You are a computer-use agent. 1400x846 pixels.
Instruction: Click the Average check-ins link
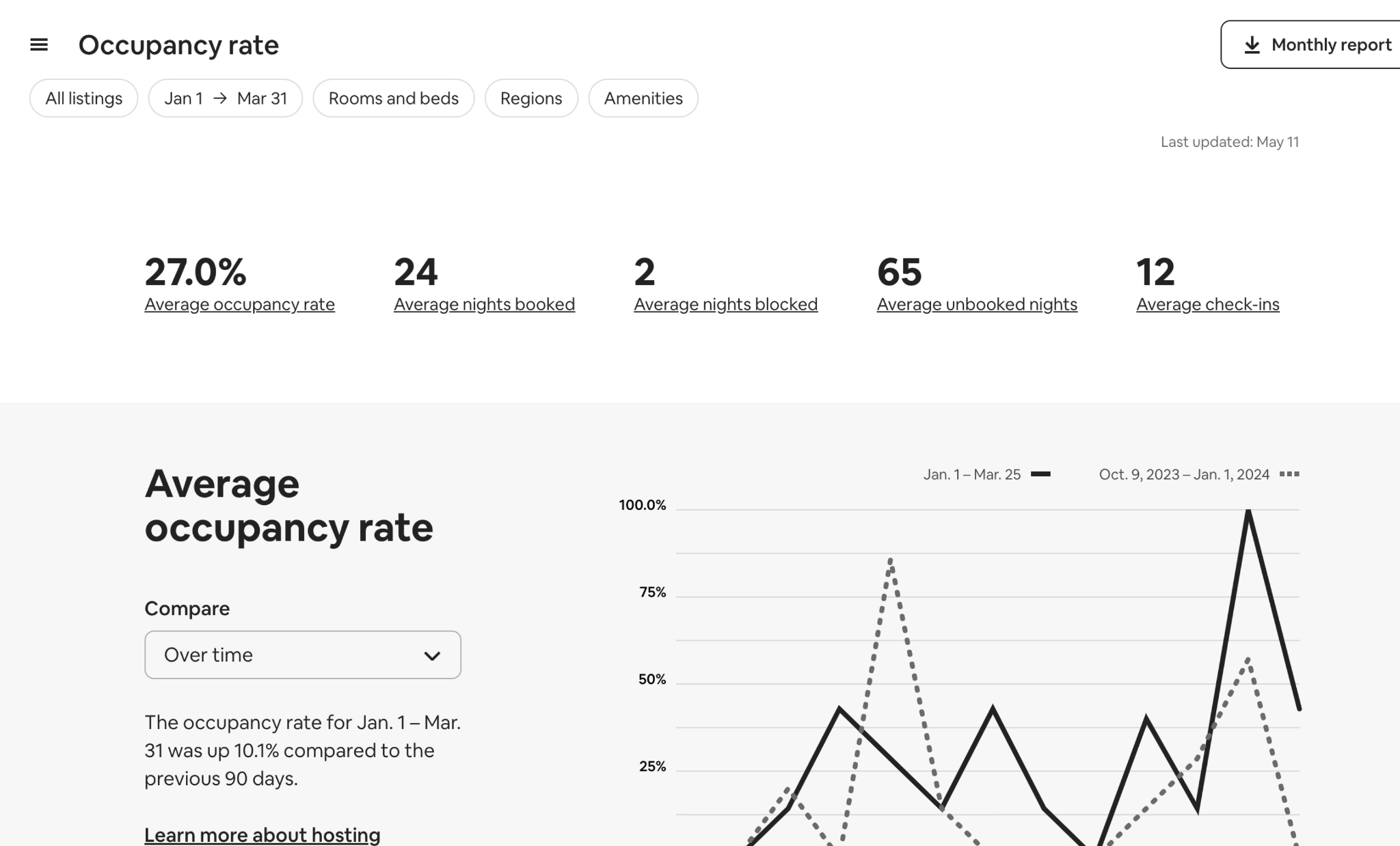pyautogui.click(x=1208, y=305)
